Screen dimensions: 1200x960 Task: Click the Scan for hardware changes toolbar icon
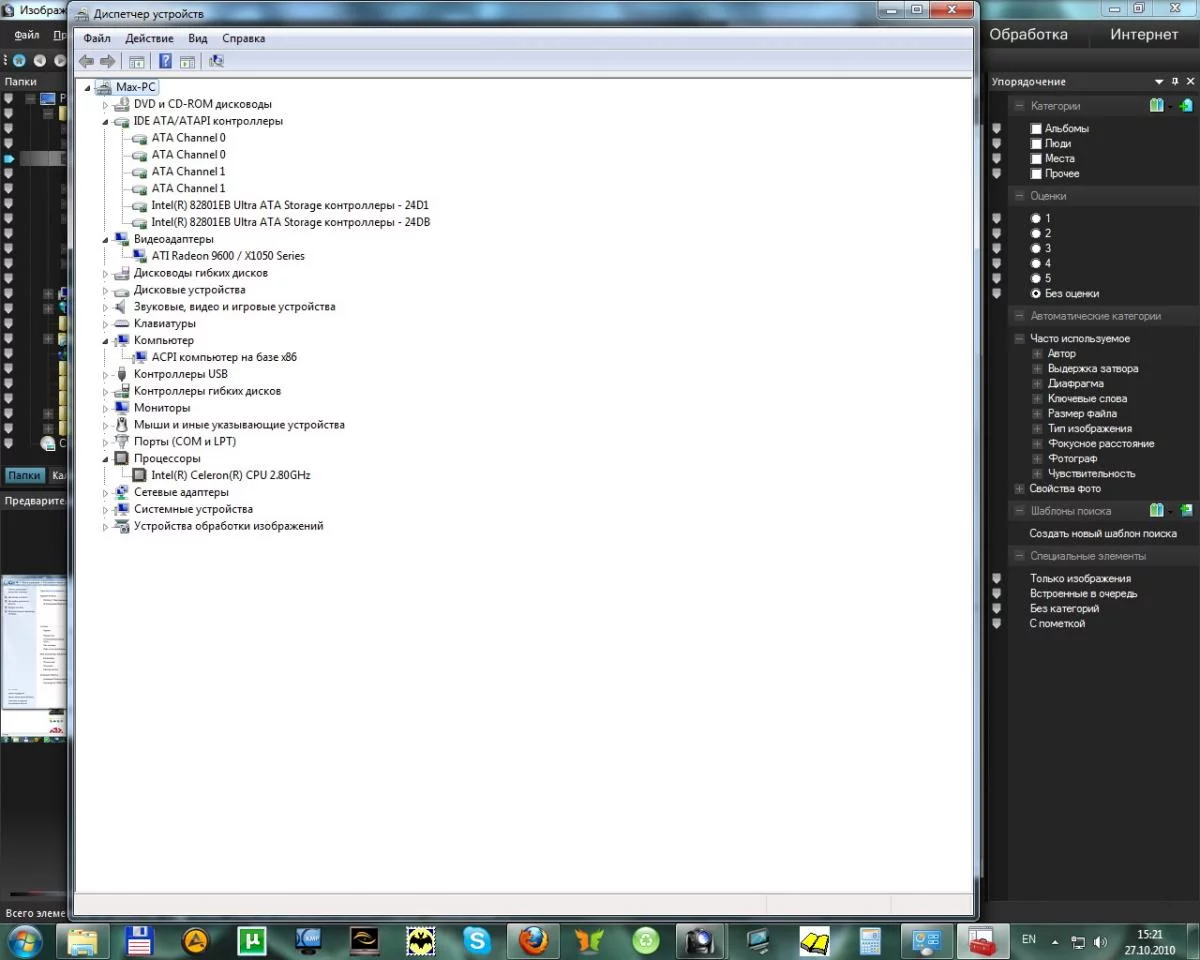point(216,61)
